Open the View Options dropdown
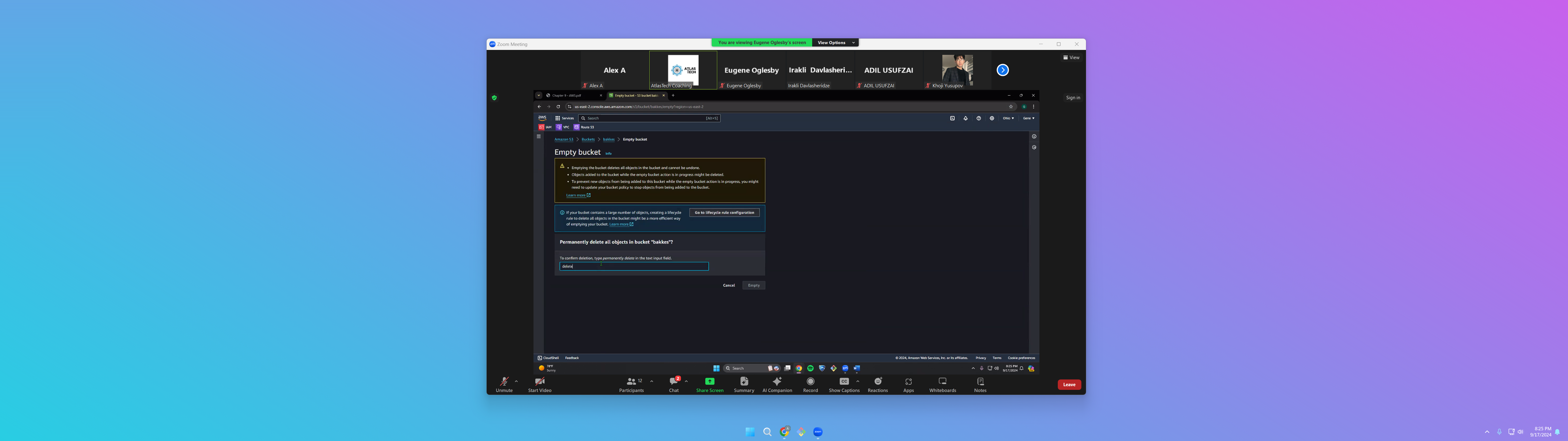 pos(835,43)
